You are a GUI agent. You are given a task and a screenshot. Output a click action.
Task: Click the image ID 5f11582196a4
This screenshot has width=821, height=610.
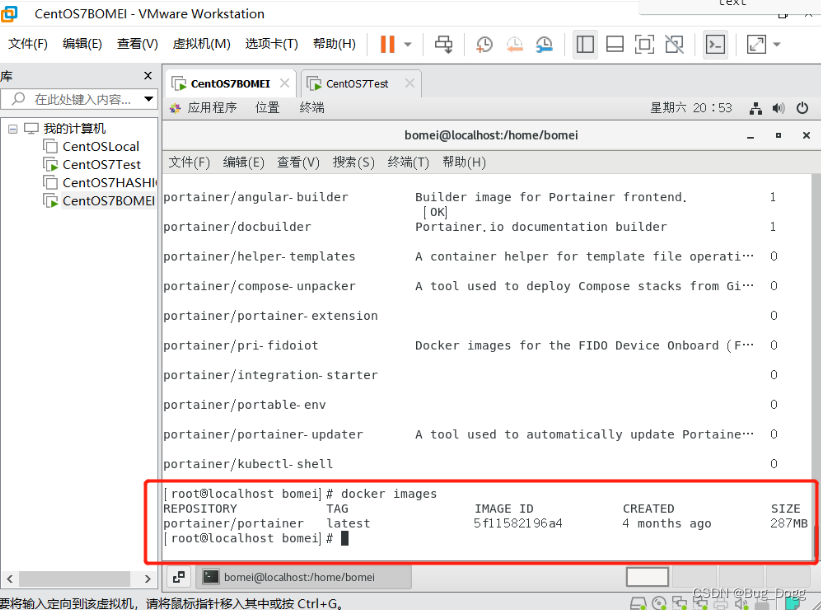518,524
